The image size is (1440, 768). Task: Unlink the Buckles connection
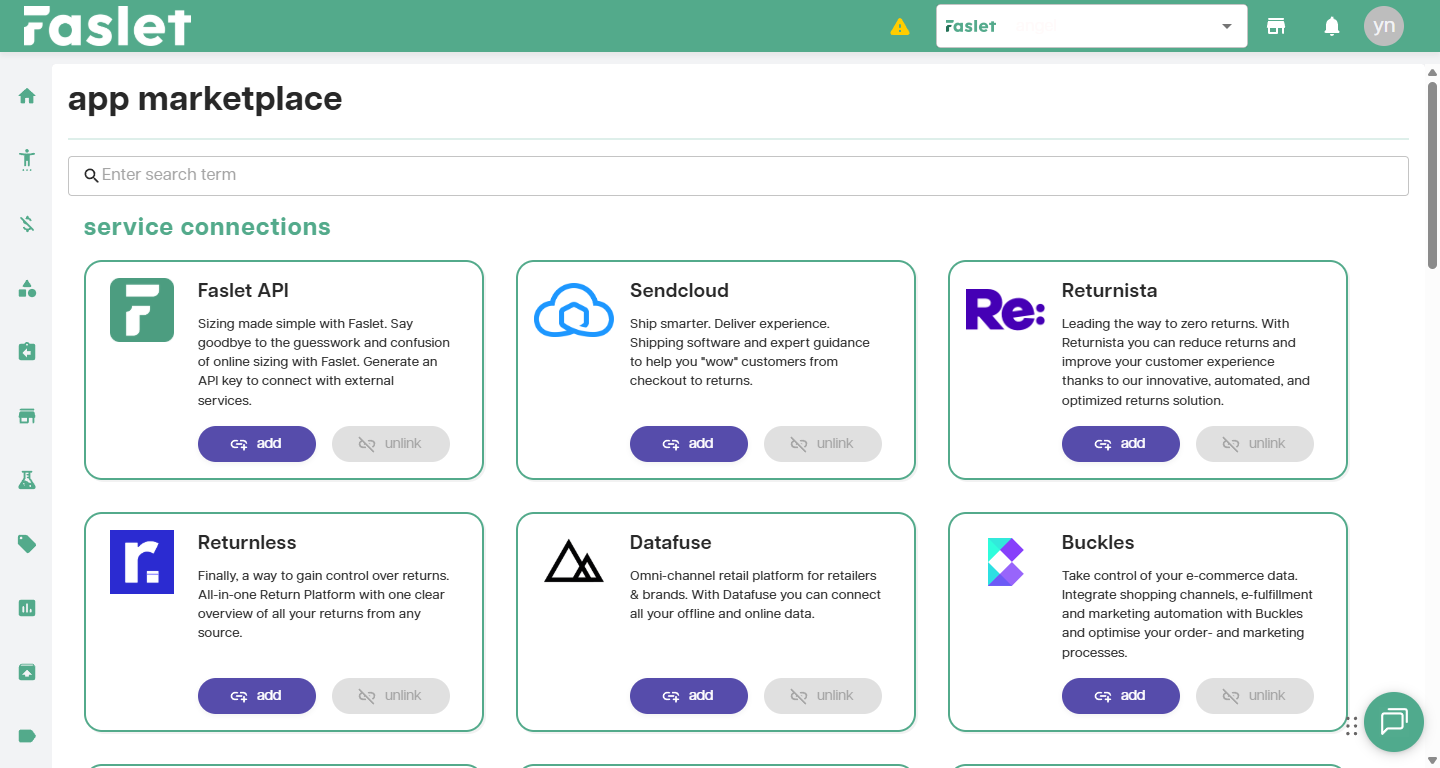(1255, 696)
